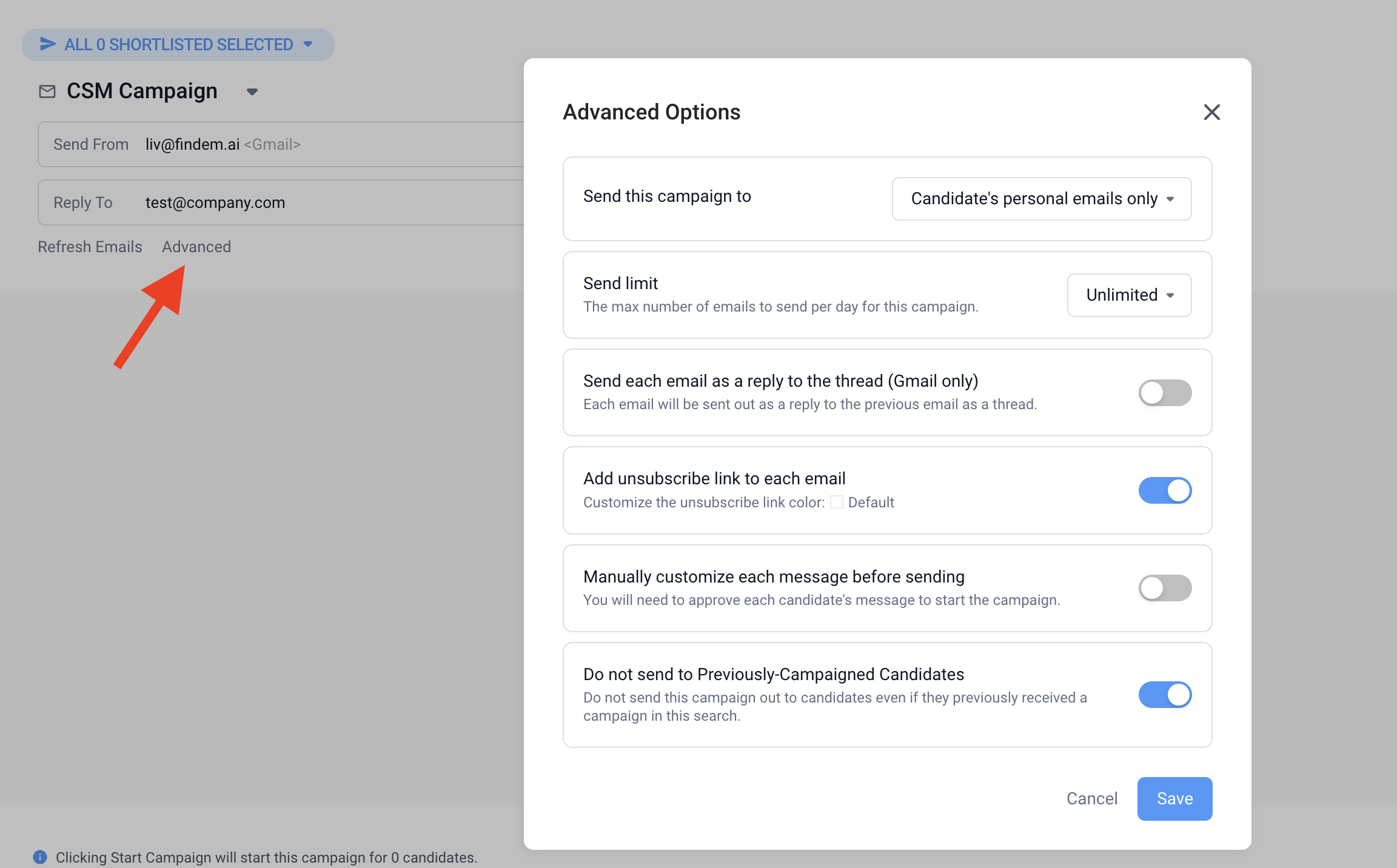
Task: Click the 'Send limit' label text
Action: 620,283
